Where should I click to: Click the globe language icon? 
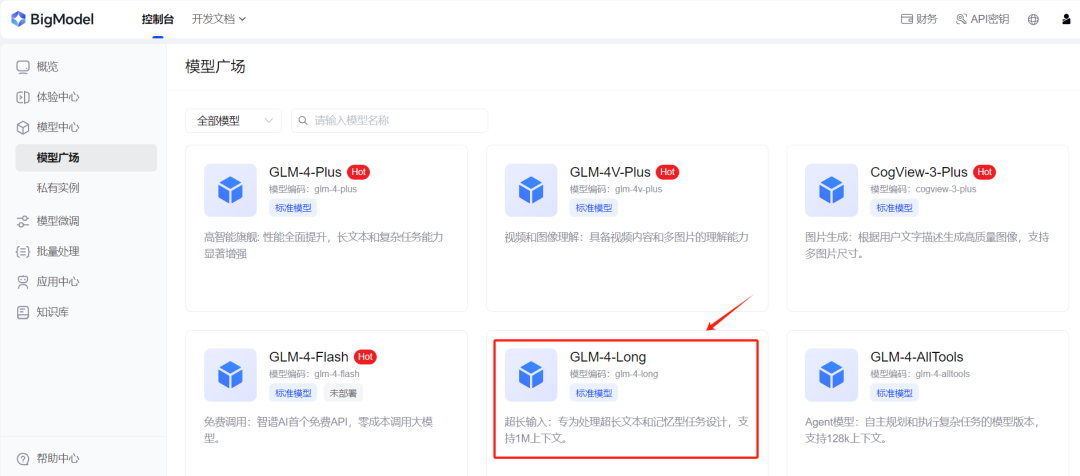tap(1033, 19)
